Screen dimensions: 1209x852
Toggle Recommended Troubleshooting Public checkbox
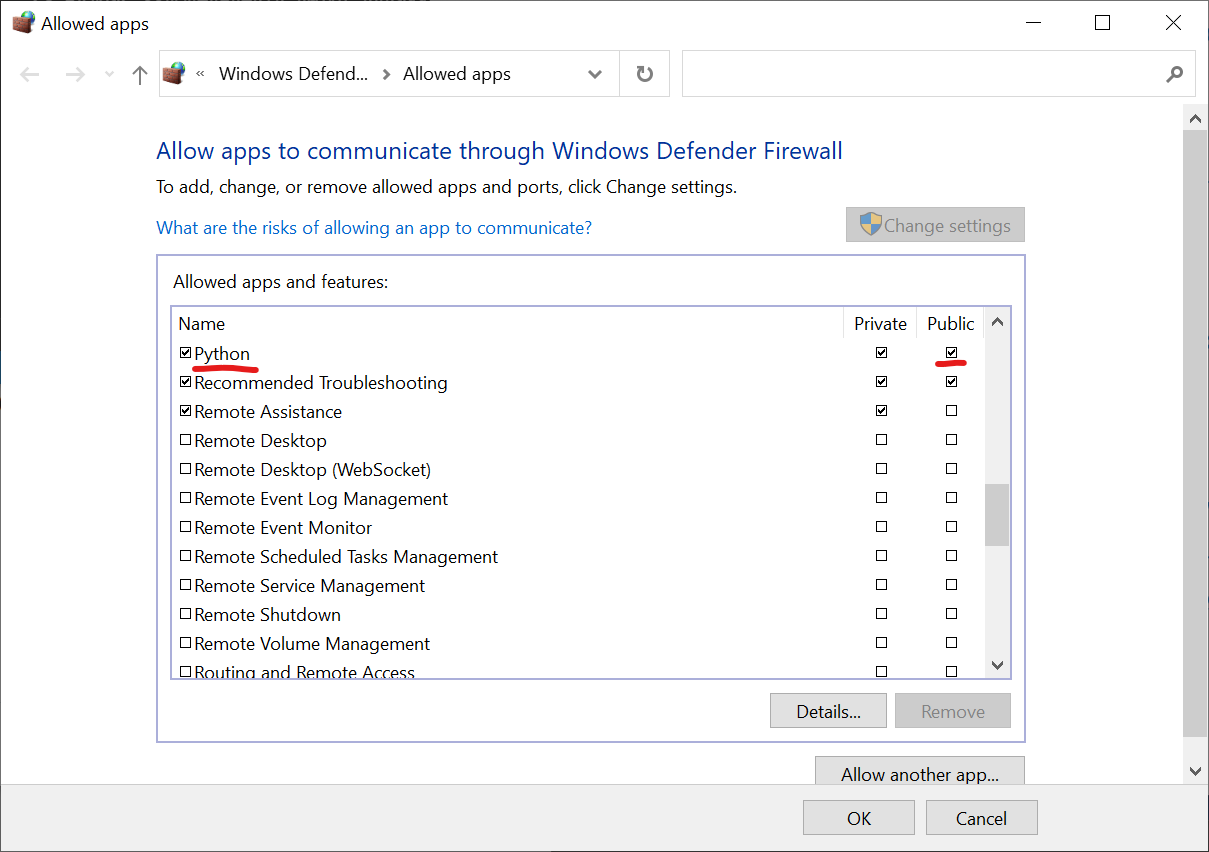click(x=951, y=381)
